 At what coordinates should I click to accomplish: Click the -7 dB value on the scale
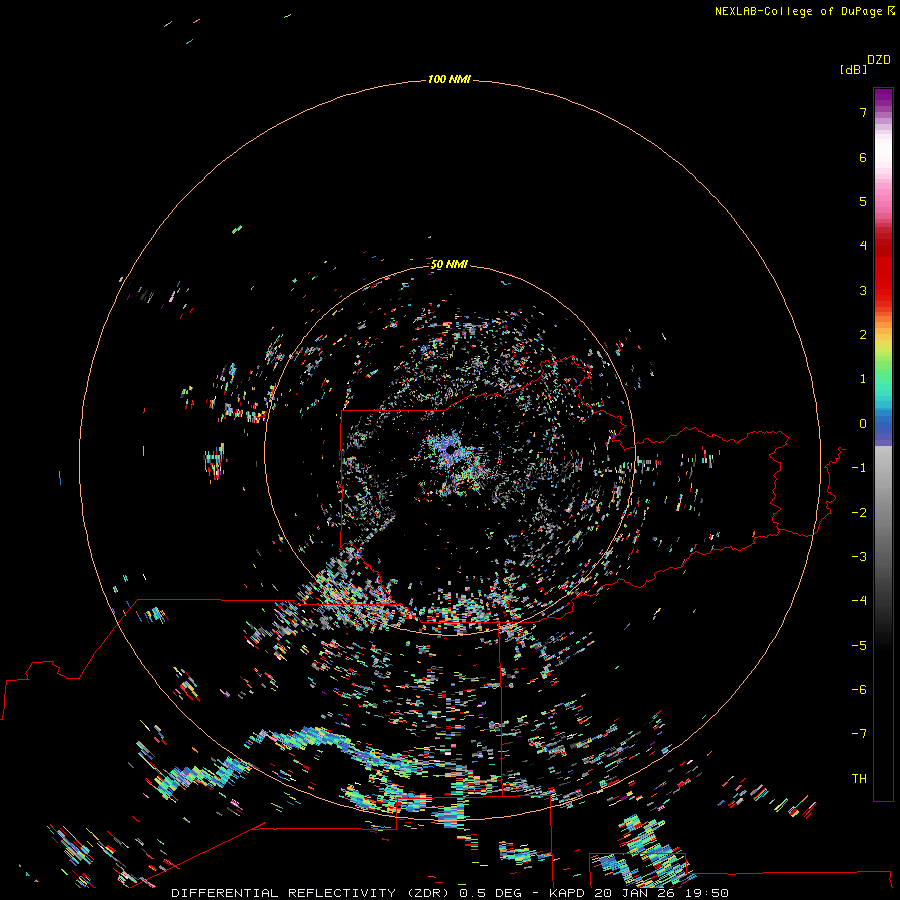tap(859, 734)
